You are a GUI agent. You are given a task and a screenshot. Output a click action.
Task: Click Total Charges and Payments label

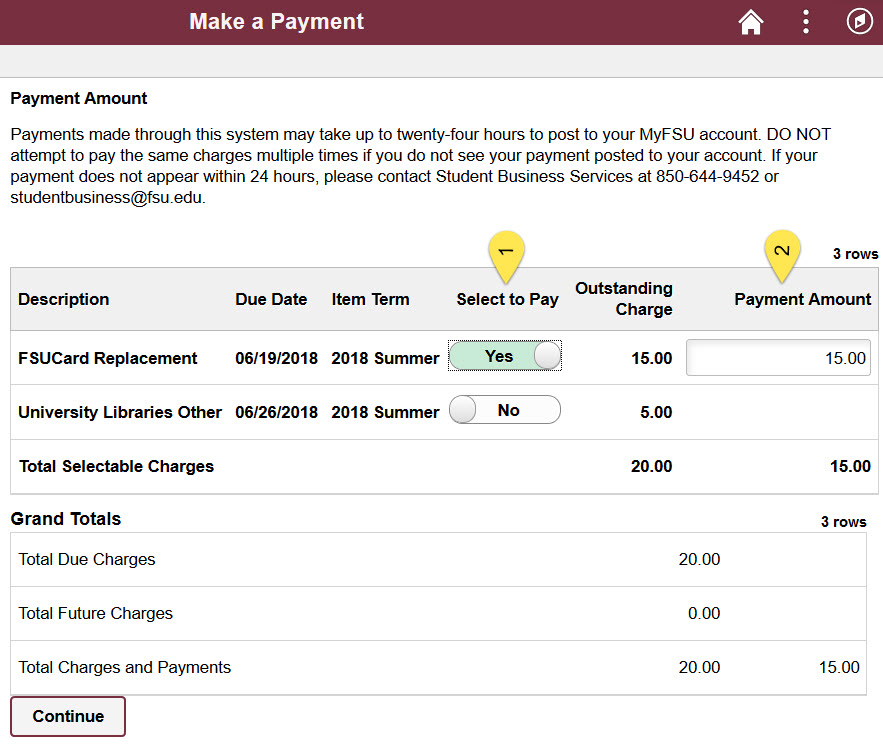(124, 667)
